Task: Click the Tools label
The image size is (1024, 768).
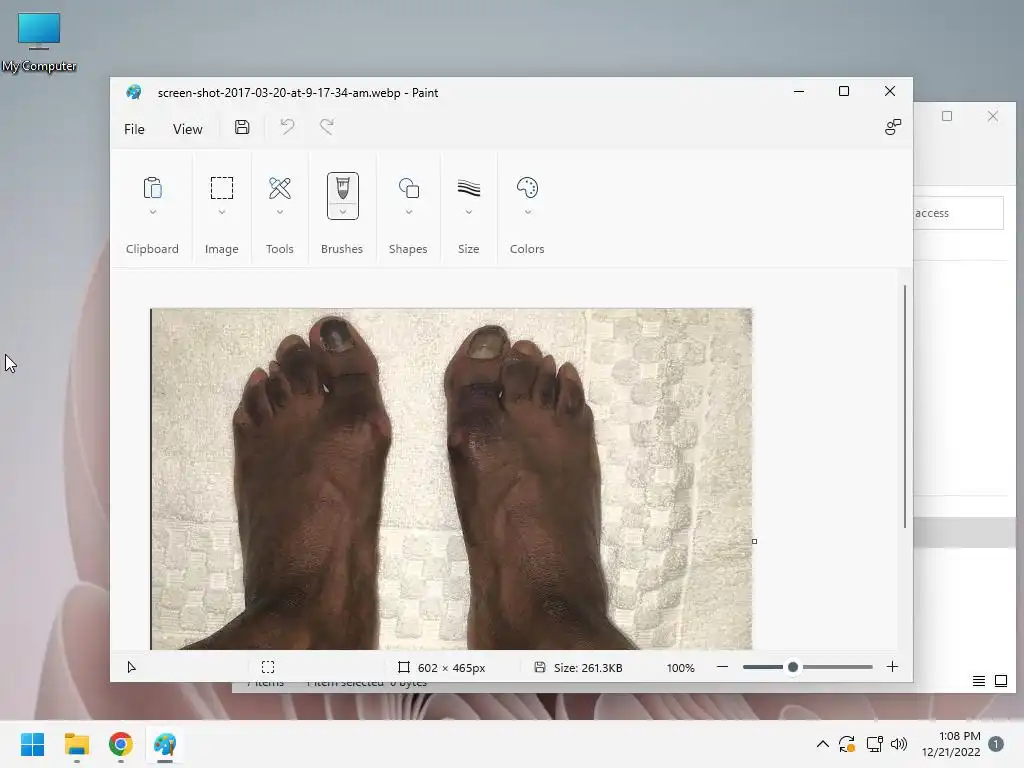Action: (x=280, y=249)
